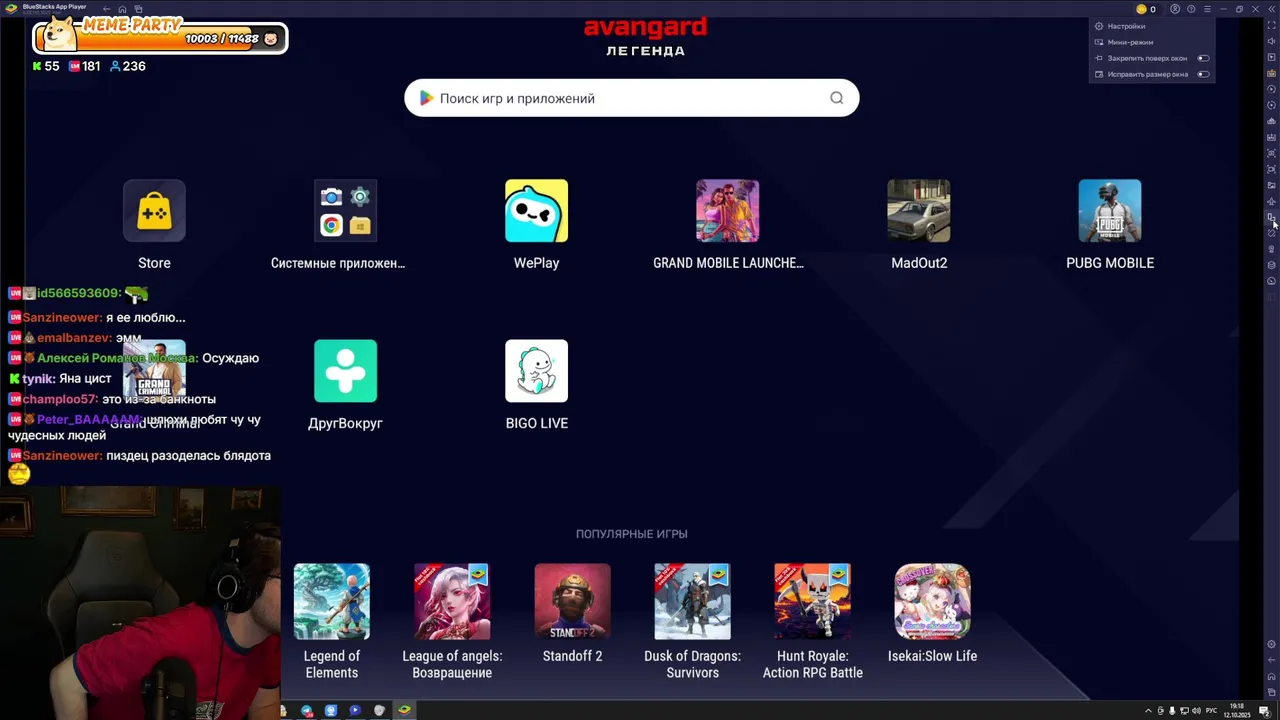Click the volume speaker sidebar icon
The image size is (1280, 720).
[1271, 41]
